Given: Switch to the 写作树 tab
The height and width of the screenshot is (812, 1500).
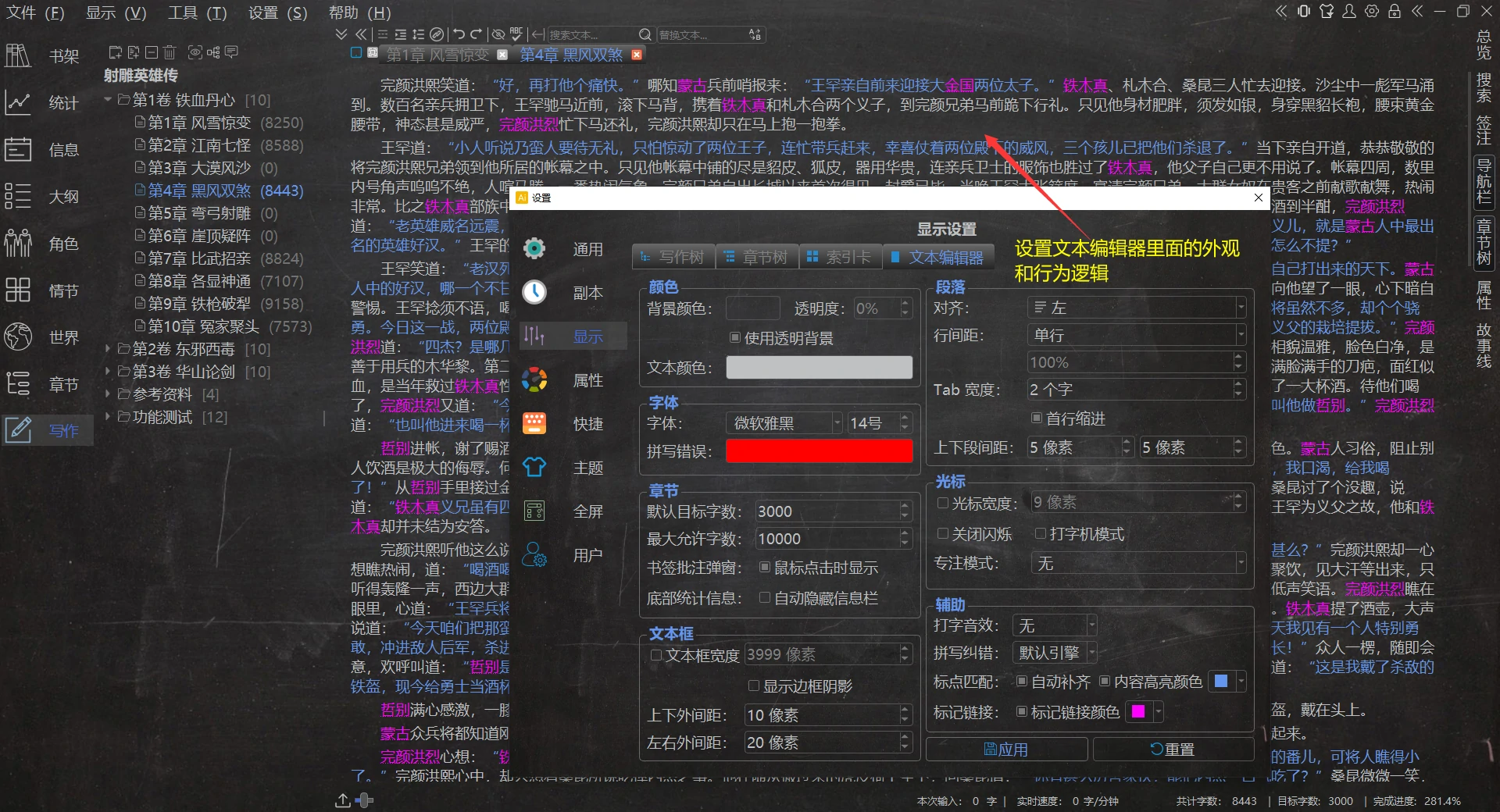Looking at the screenshot, I should 673,257.
